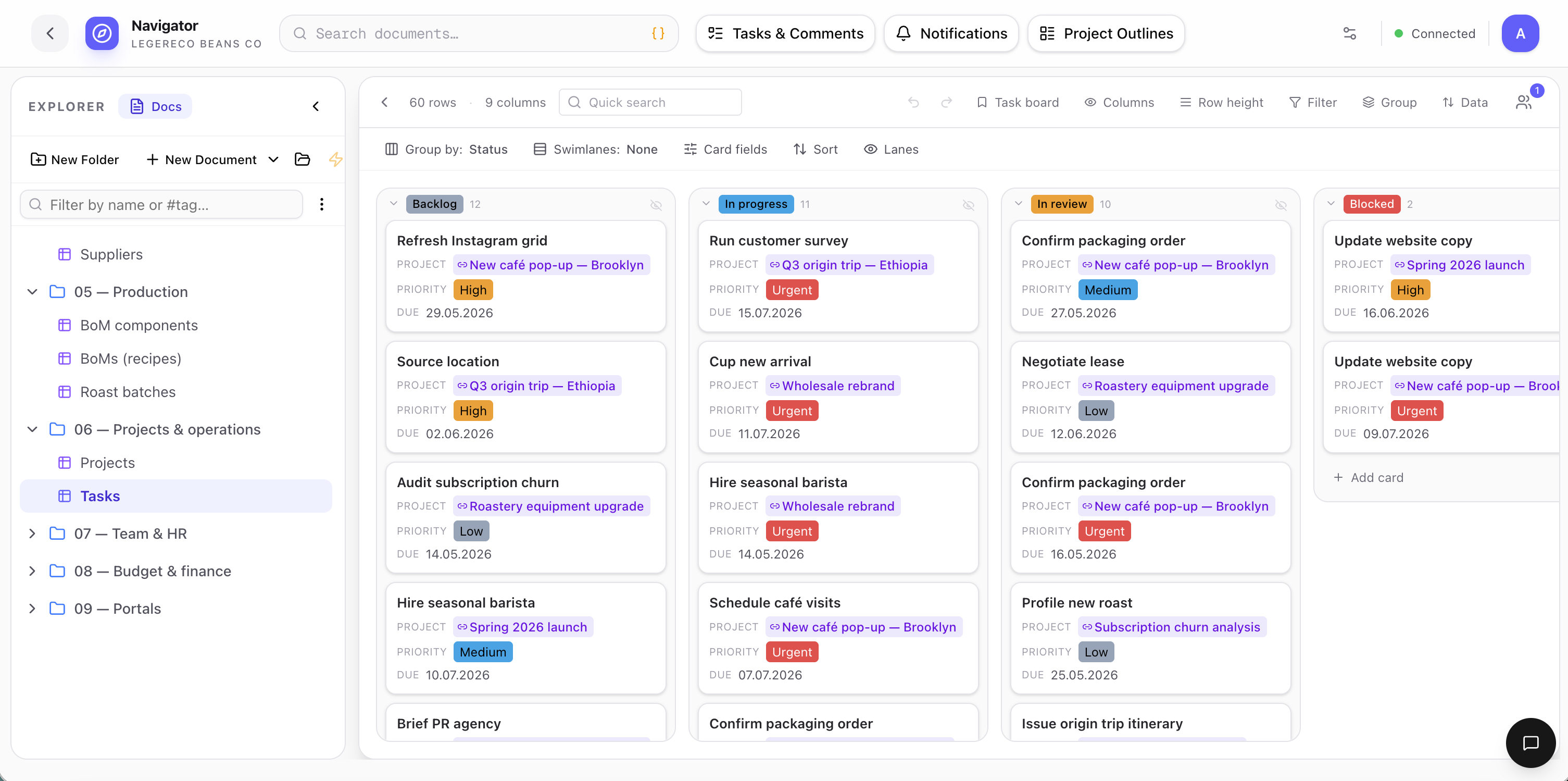
Task: Open the three-dot menu beside the filter field
Action: tap(321, 205)
